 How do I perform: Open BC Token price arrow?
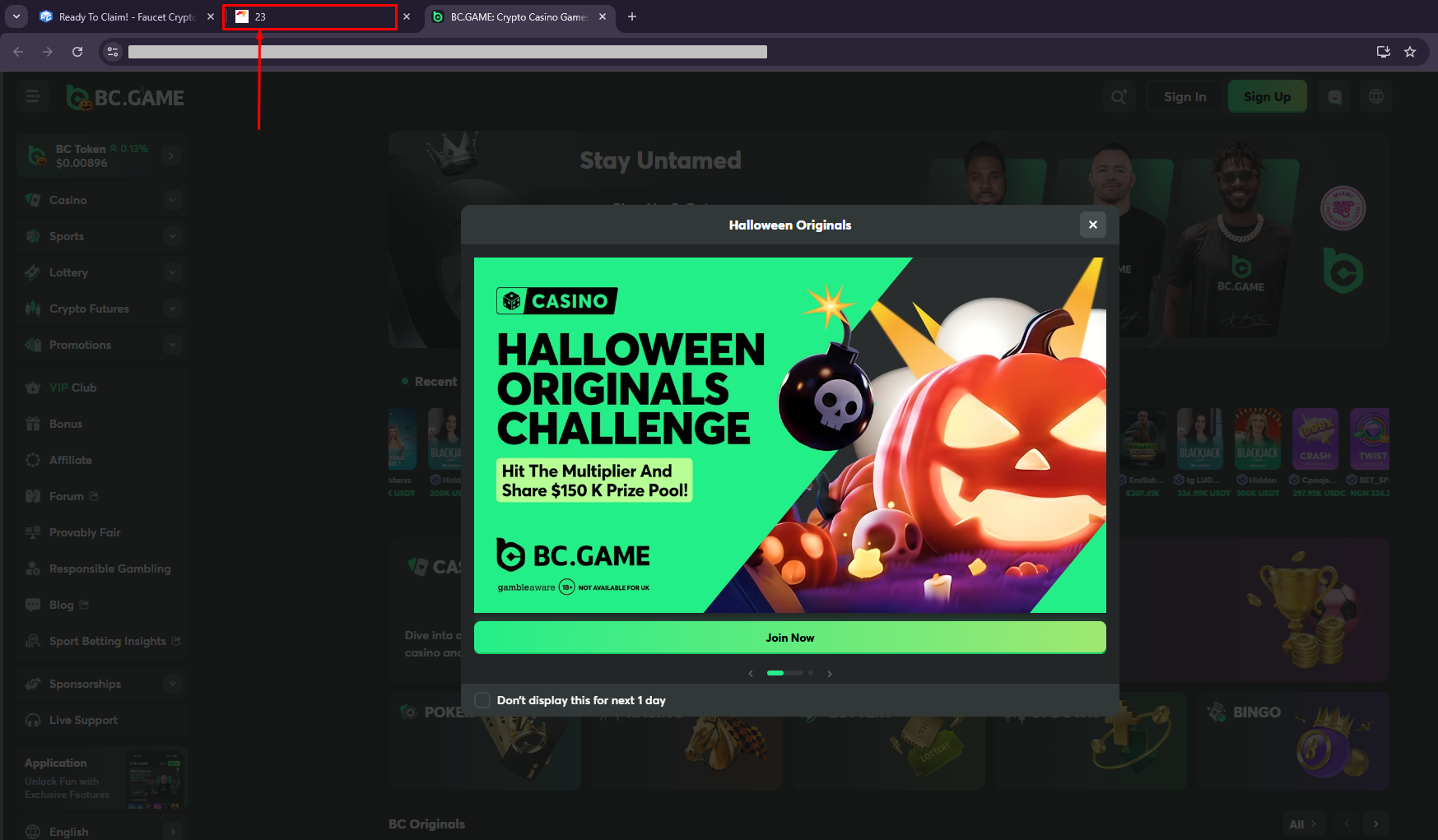171,155
